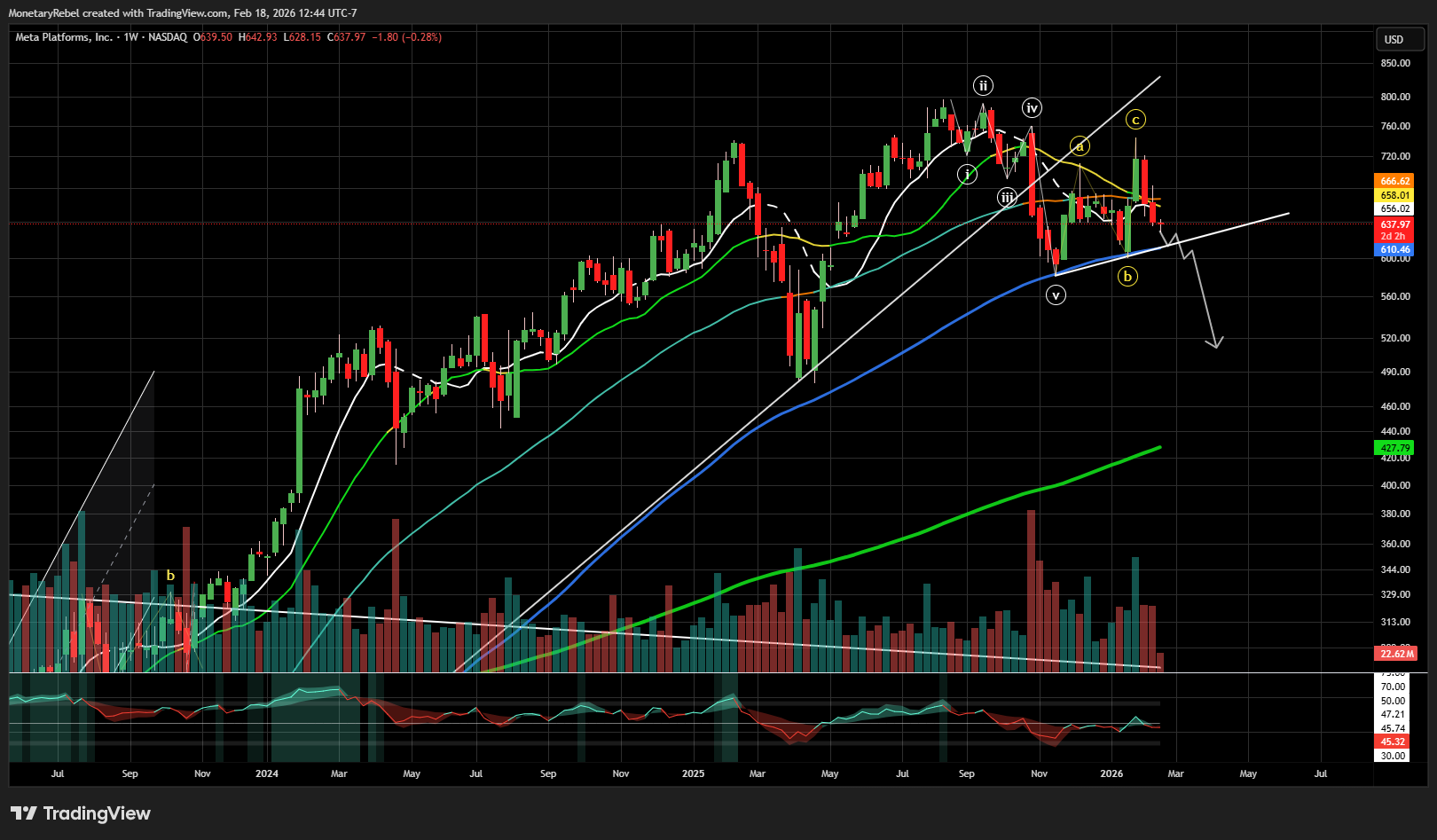Click the green 427.79 moving average label
Image resolution: width=1437 pixels, height=840 pixels.
[1395, 449]
